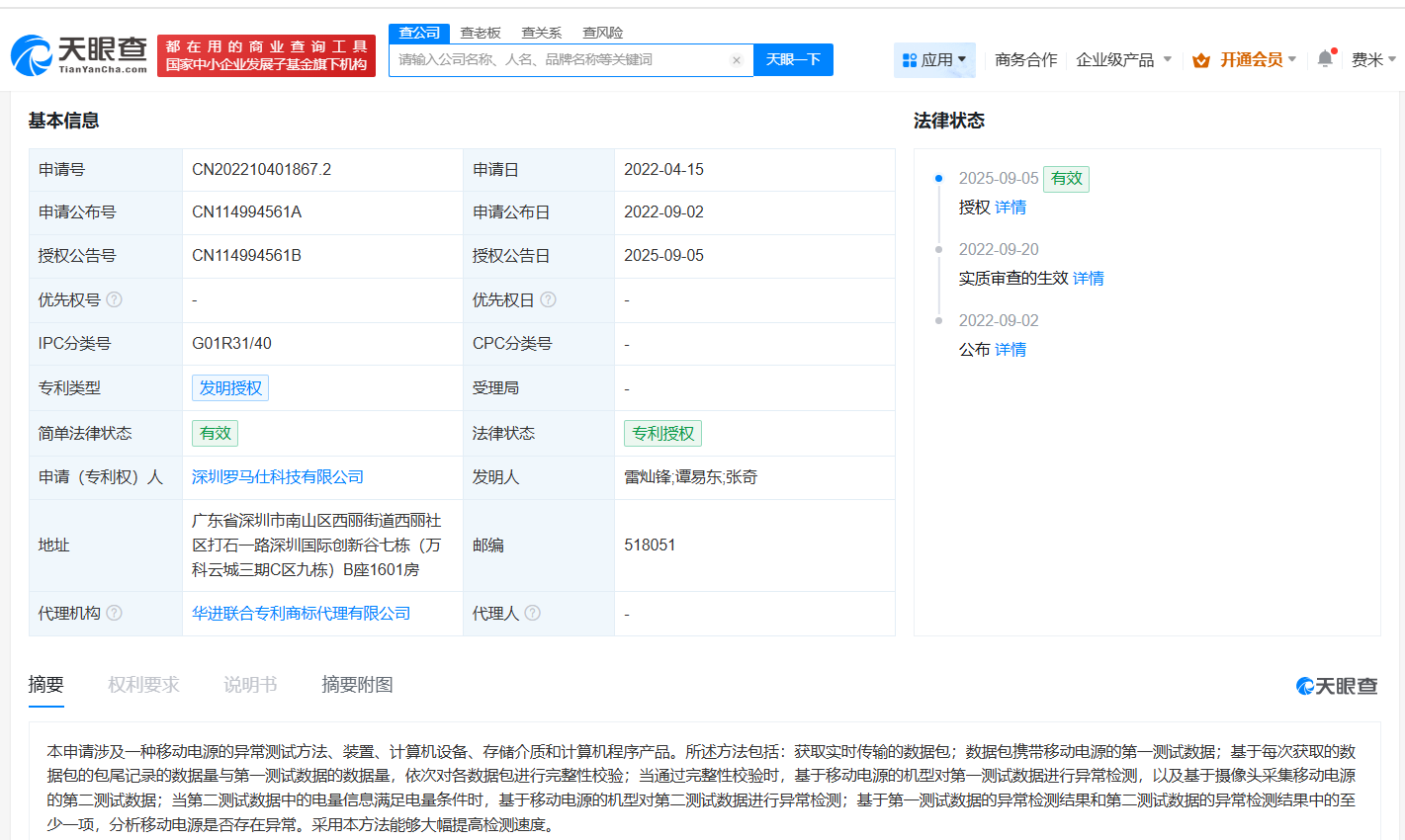Click the question mark beside 代理人
Image resolution: width=1405 pixels, height=840 pixels.
tap(533, 613)
